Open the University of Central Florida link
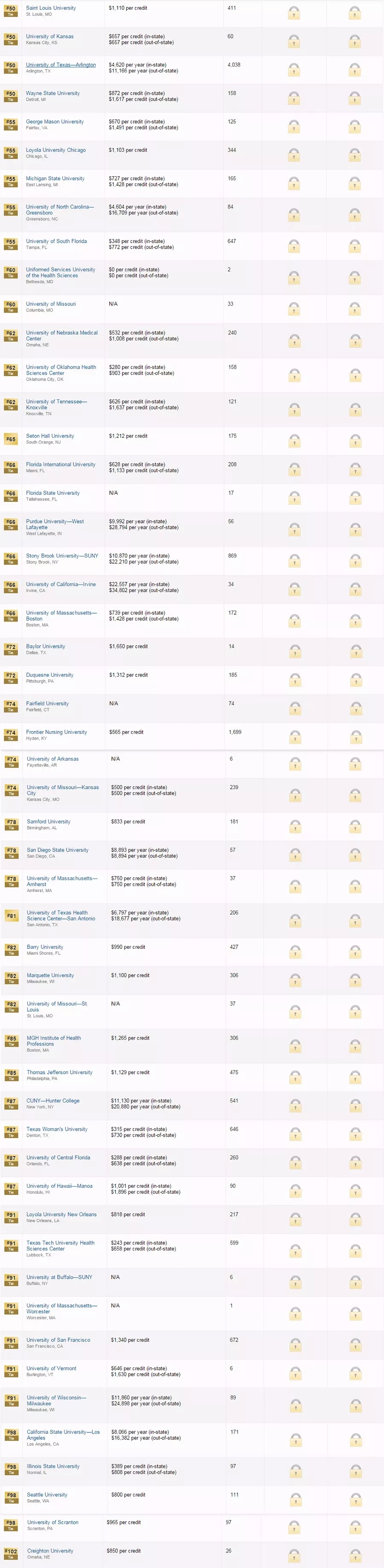Screen dimensions: 384x1568 click(x=58, y=1158)
